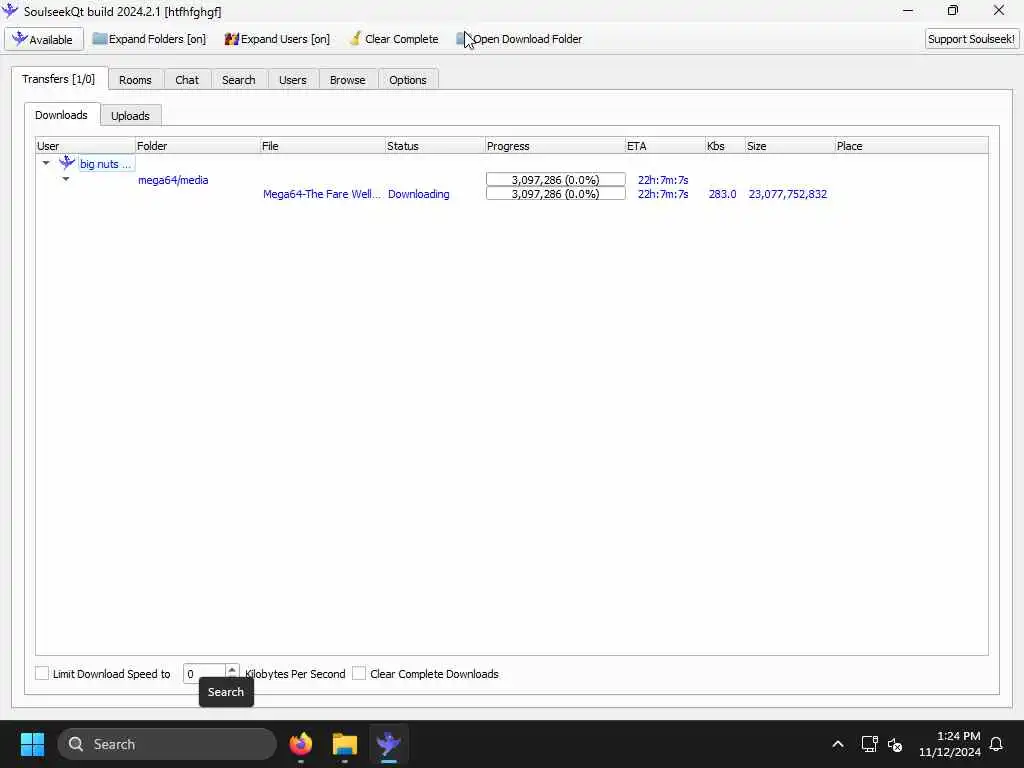Click Support Soulseek! button
This screenshot has width=1024, height=768.
971,39
